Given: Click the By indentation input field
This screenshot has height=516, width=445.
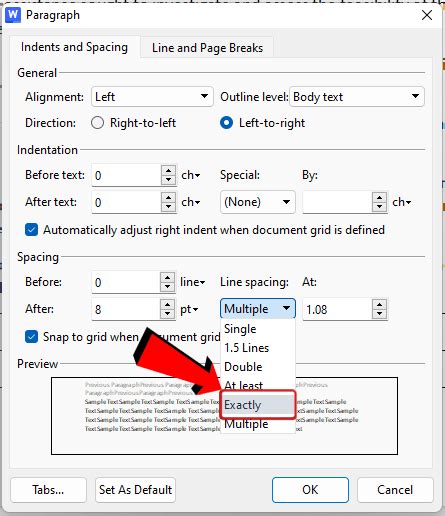Looking at the screenshot, I should click(337, 202).
